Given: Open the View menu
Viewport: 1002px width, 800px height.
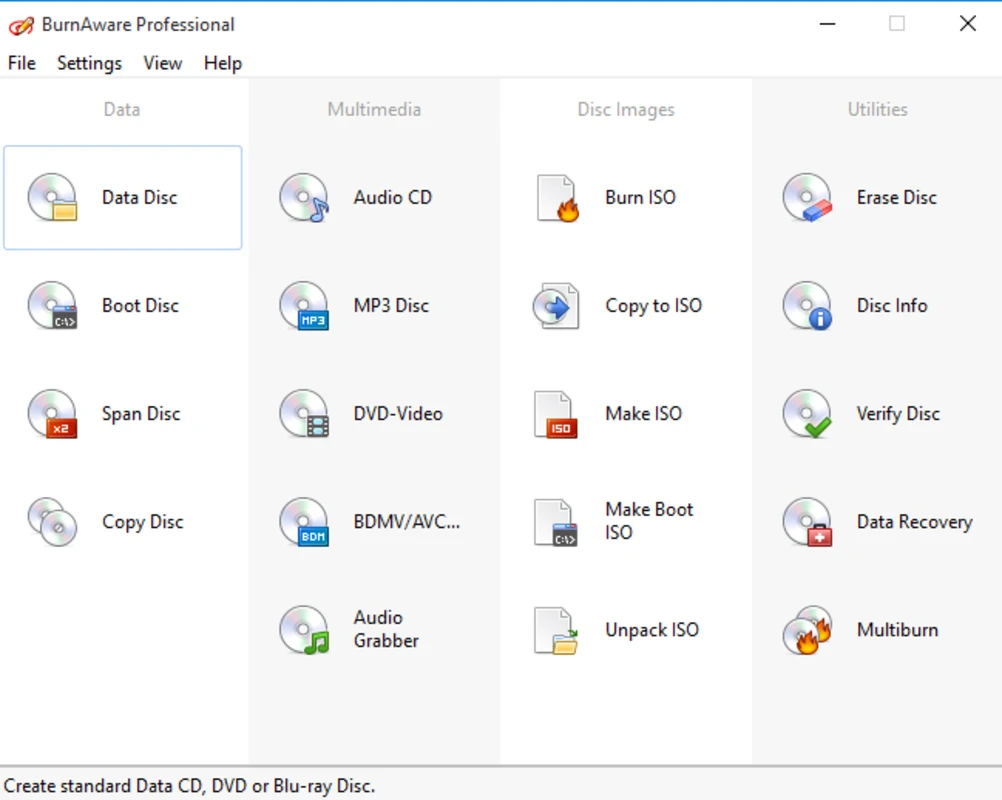Looking at the screenshot, I should pos(162,63).
